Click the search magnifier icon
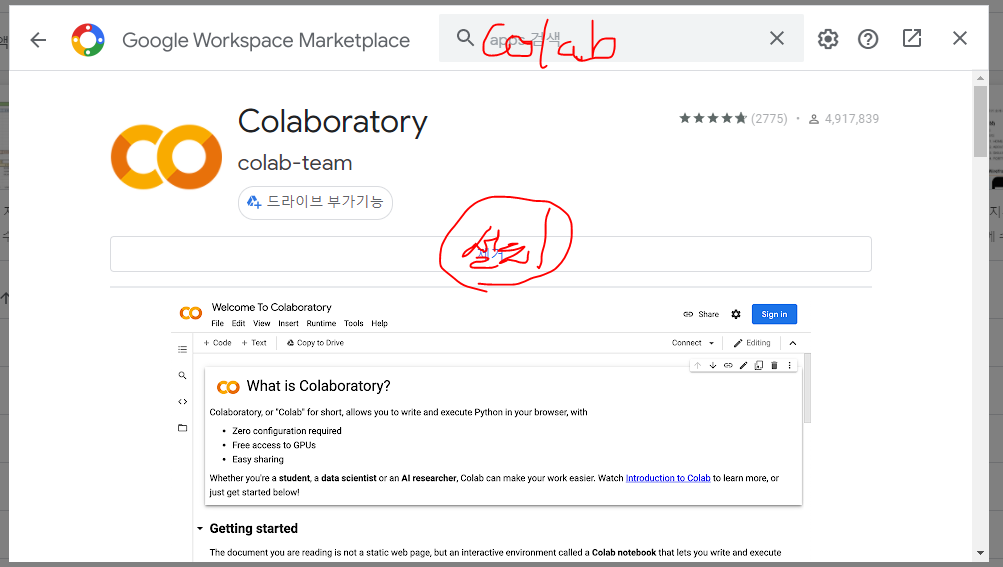The height and width of the screenshot is (567, 1003). tap(465, 38)
